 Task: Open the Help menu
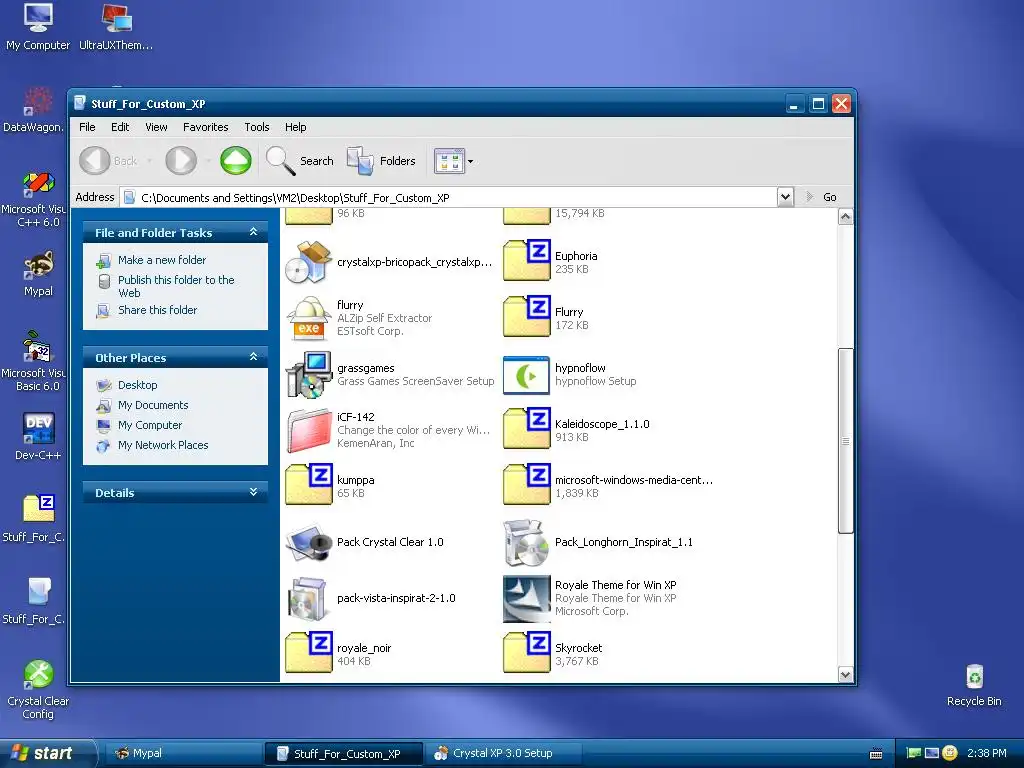295,127
